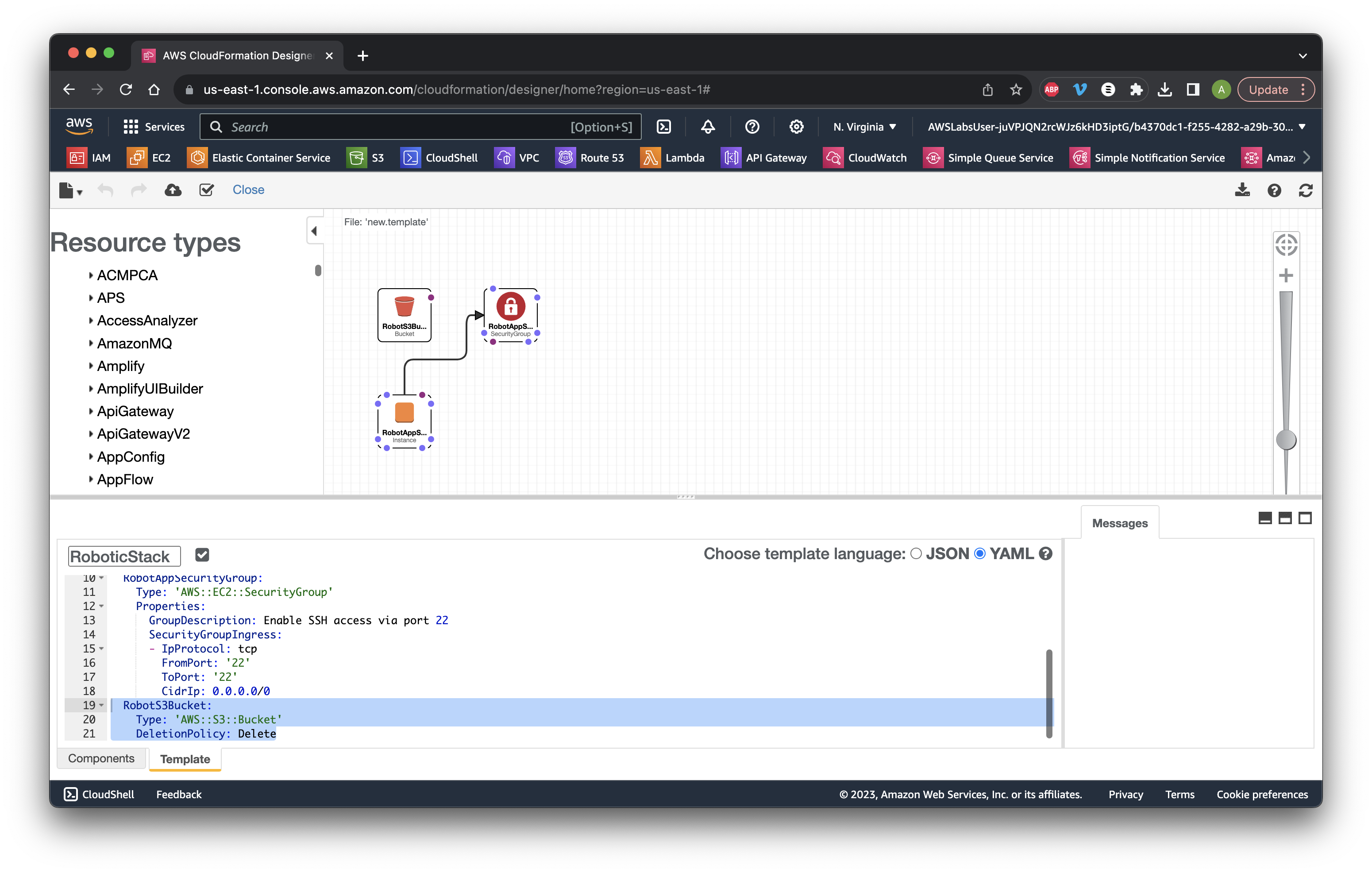Open CloudShell in the footer

point(99,794)
